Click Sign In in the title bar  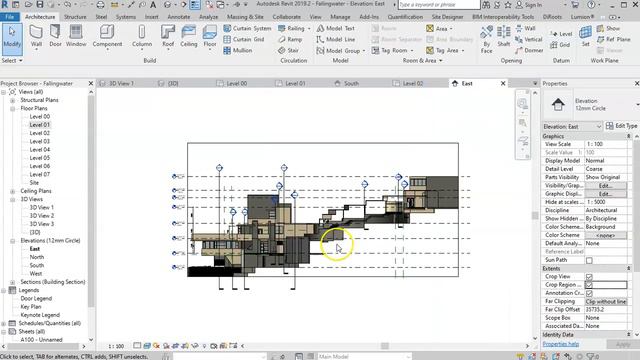pos(529,5)
